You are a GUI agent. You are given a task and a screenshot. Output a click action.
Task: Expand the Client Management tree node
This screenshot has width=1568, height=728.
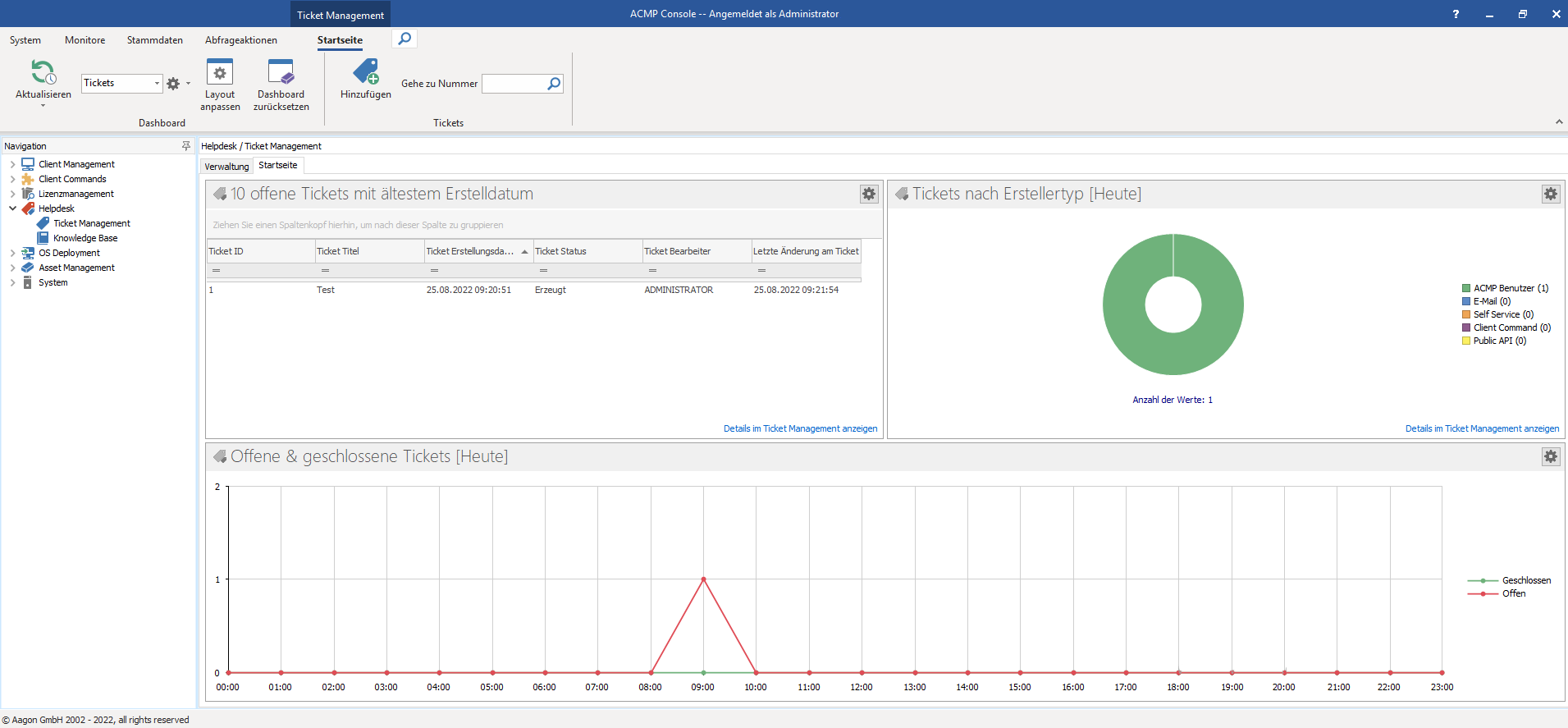point(12,164)
